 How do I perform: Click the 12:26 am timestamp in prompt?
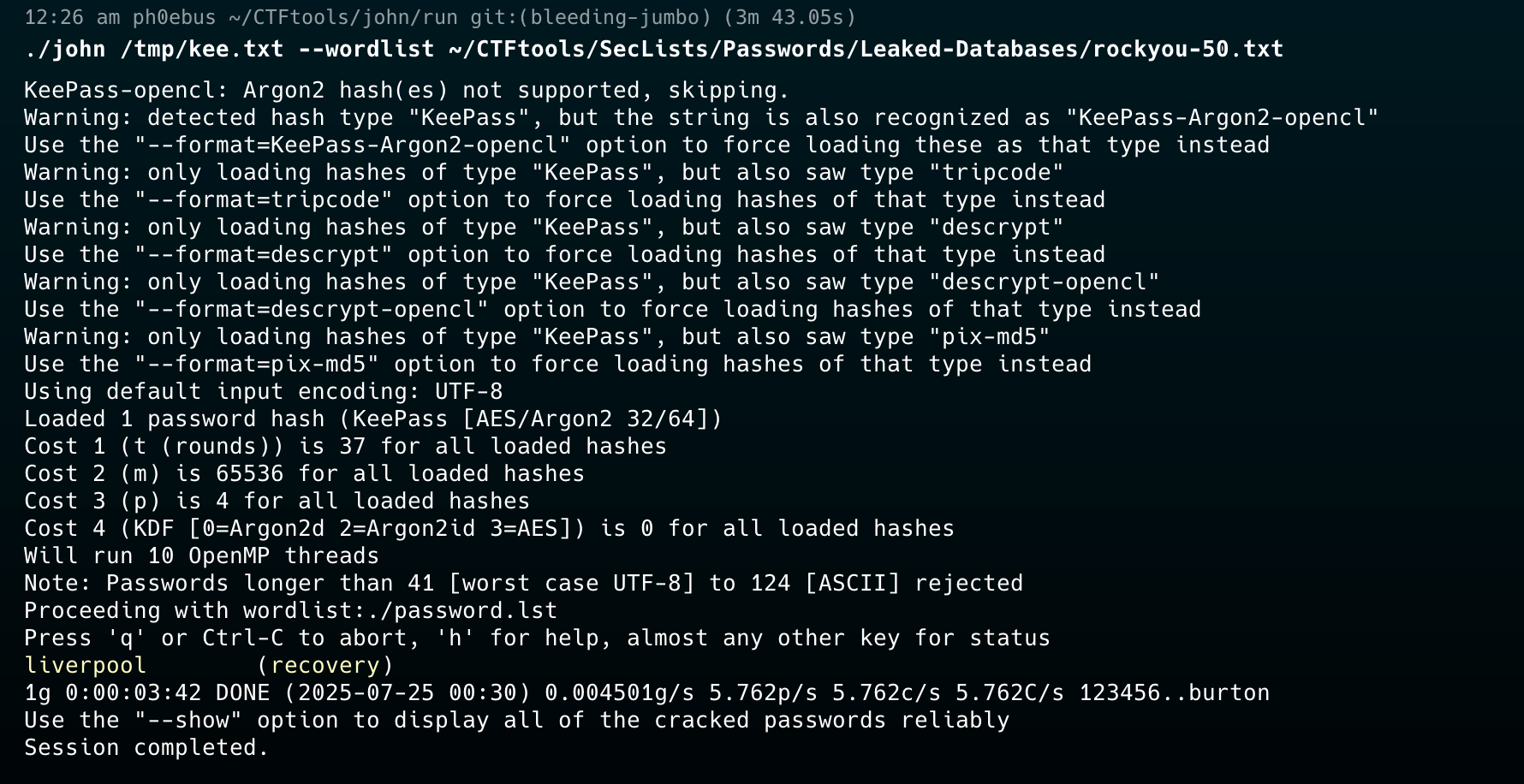(x=72, y=17)
